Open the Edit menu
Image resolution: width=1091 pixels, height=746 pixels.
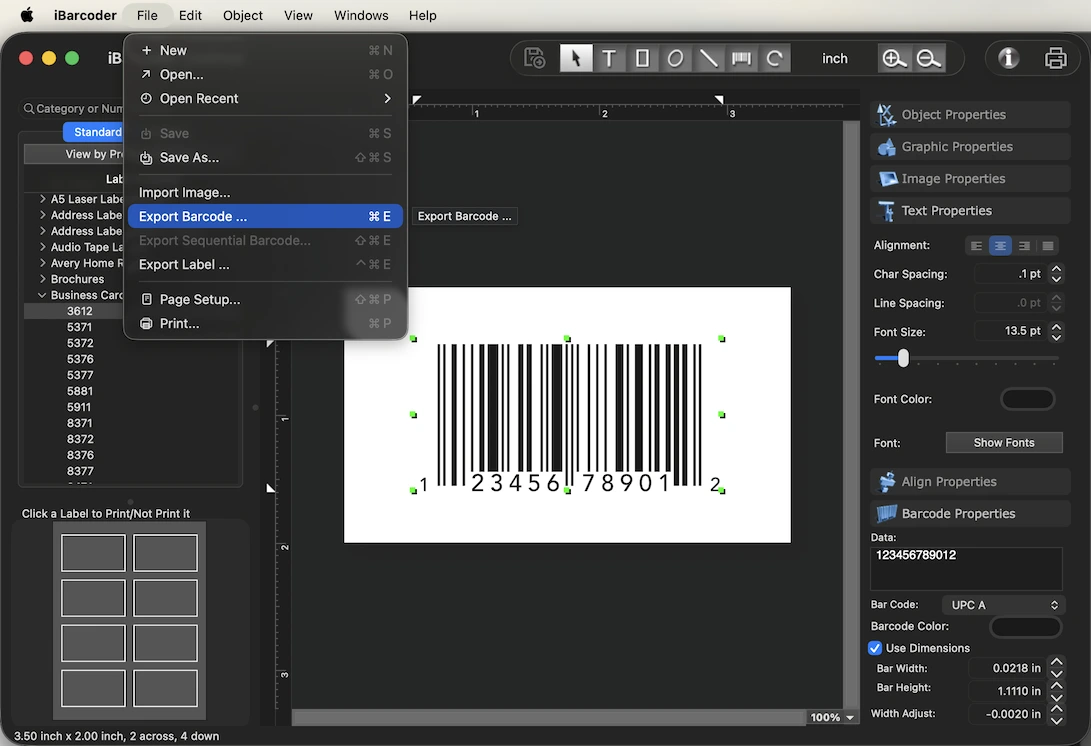pyautogui.click(x=190, y=15)
